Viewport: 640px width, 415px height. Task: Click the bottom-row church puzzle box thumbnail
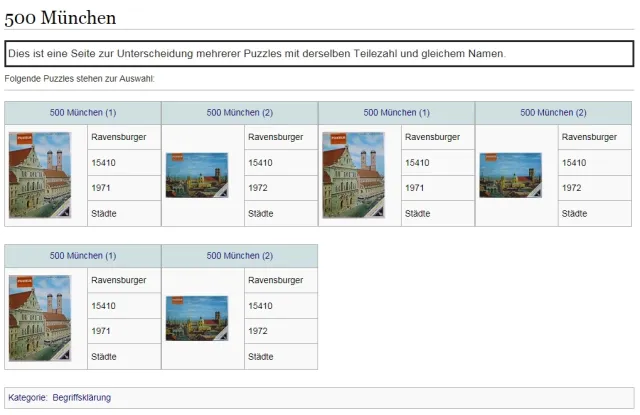click(x=40, y=318)
